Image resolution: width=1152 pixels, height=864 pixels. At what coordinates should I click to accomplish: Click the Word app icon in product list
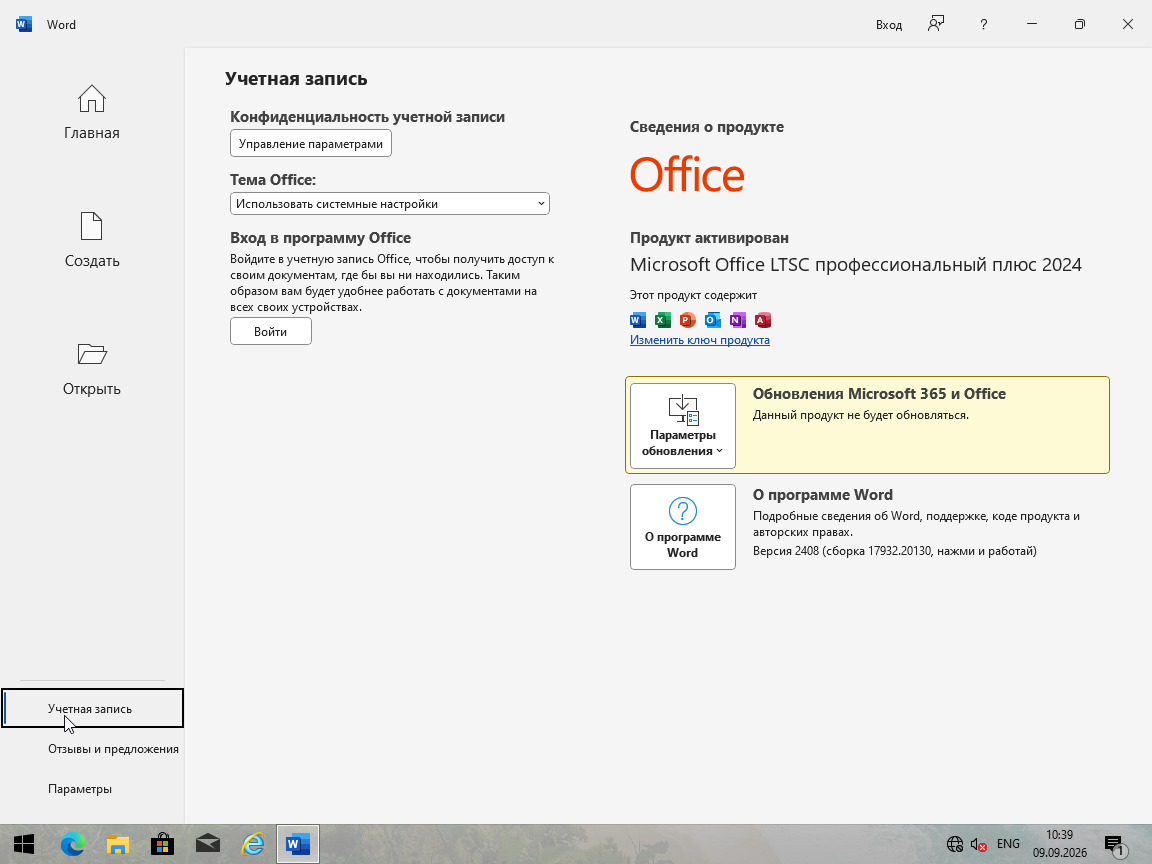pyautogui.click(x=638, y=320)
